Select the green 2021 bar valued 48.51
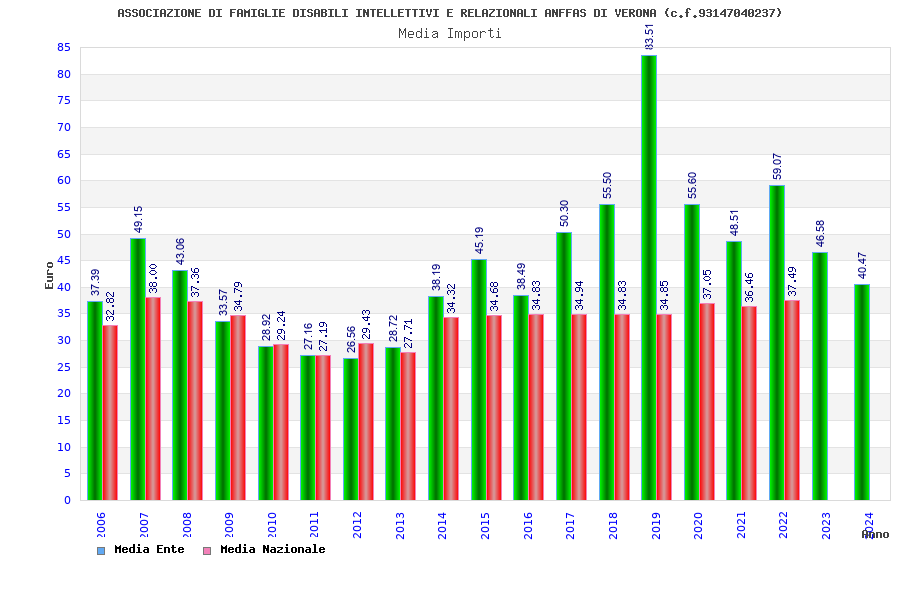 click(734, 371)
